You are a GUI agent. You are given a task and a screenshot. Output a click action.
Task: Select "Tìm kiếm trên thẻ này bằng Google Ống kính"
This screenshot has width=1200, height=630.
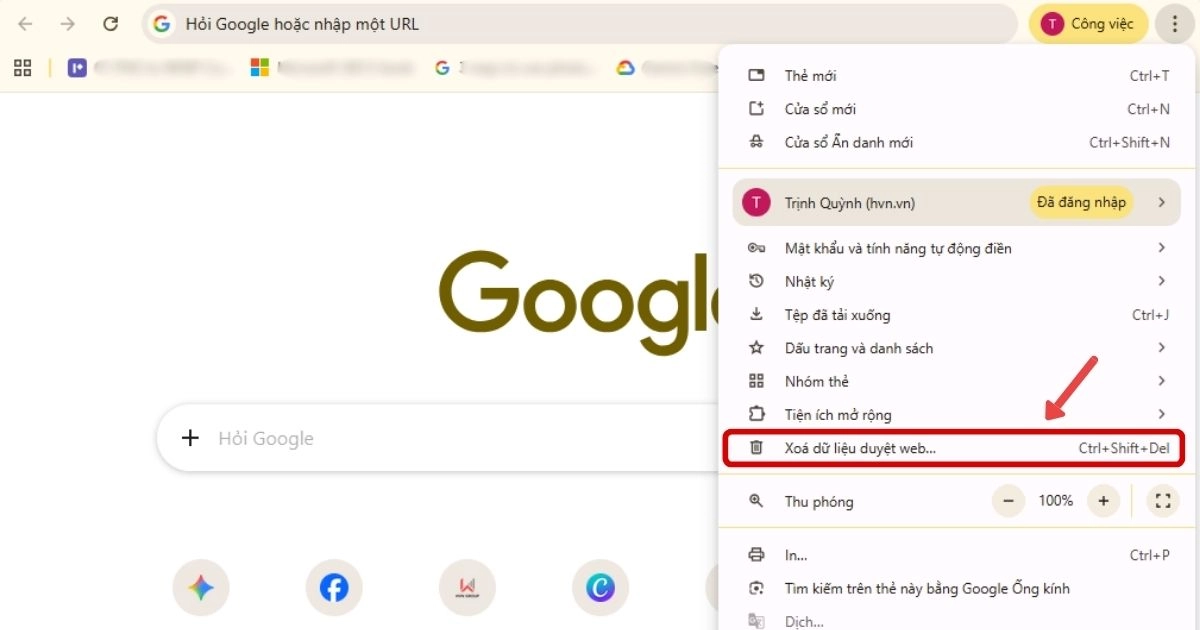coord(958,588)
